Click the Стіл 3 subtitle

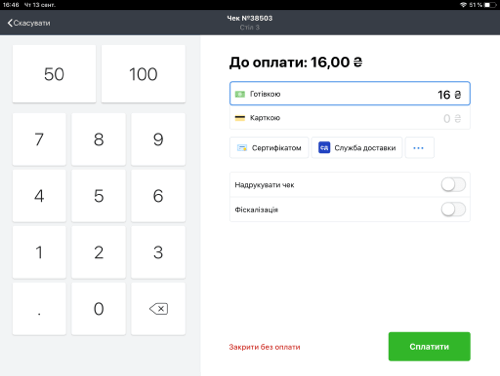[x=250, y=27]
